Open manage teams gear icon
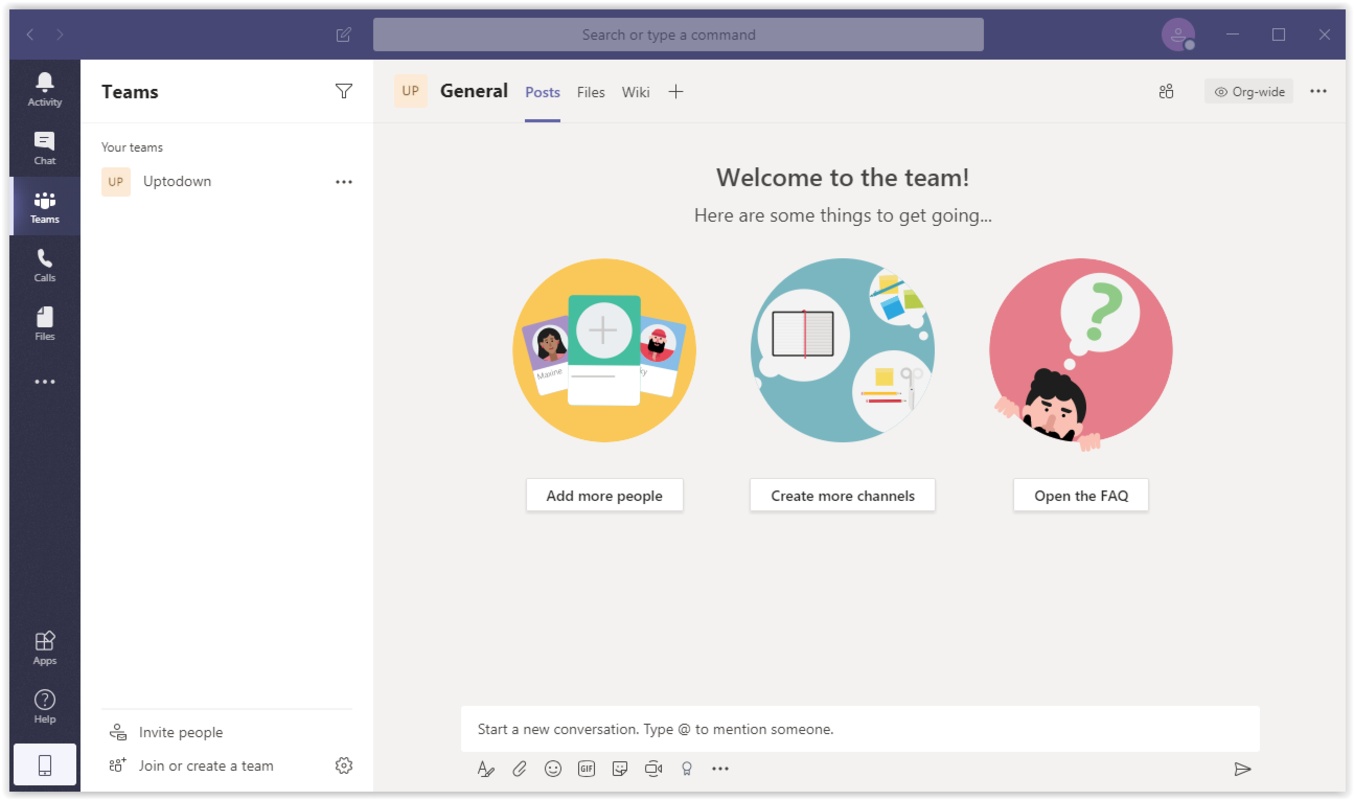The width and height of the screenshot is (1354, 800). (344, 766)
